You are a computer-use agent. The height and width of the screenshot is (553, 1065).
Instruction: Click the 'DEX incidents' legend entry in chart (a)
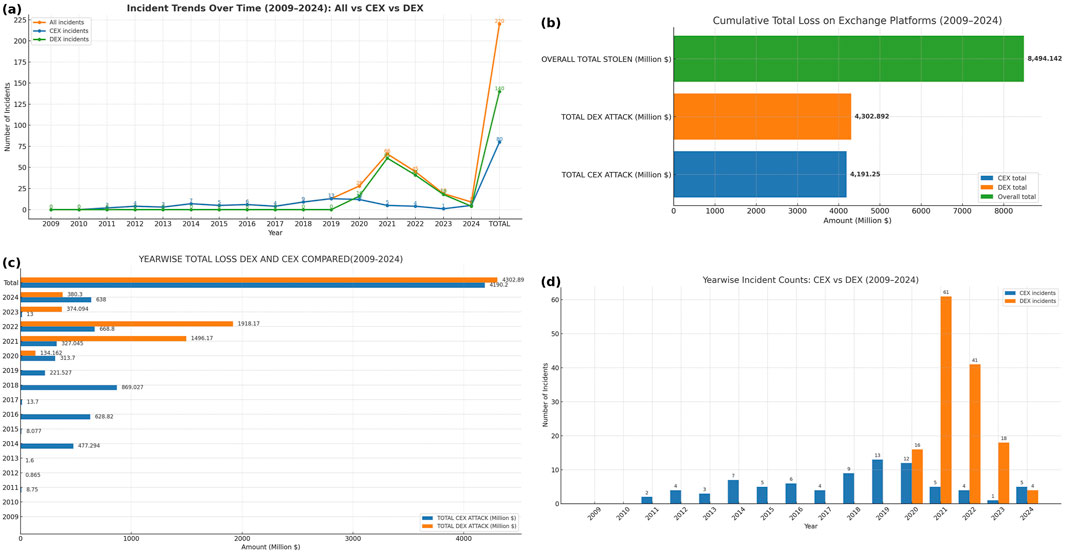pyautogui.click(x=68, y=39)
